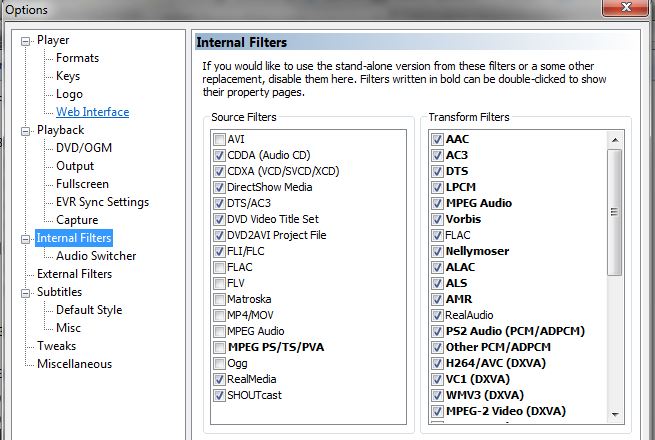The image size is (655, 440).
Task: Enable the AVI source filter checkbox
Action: pyautogui.click(x=219, y=139)
